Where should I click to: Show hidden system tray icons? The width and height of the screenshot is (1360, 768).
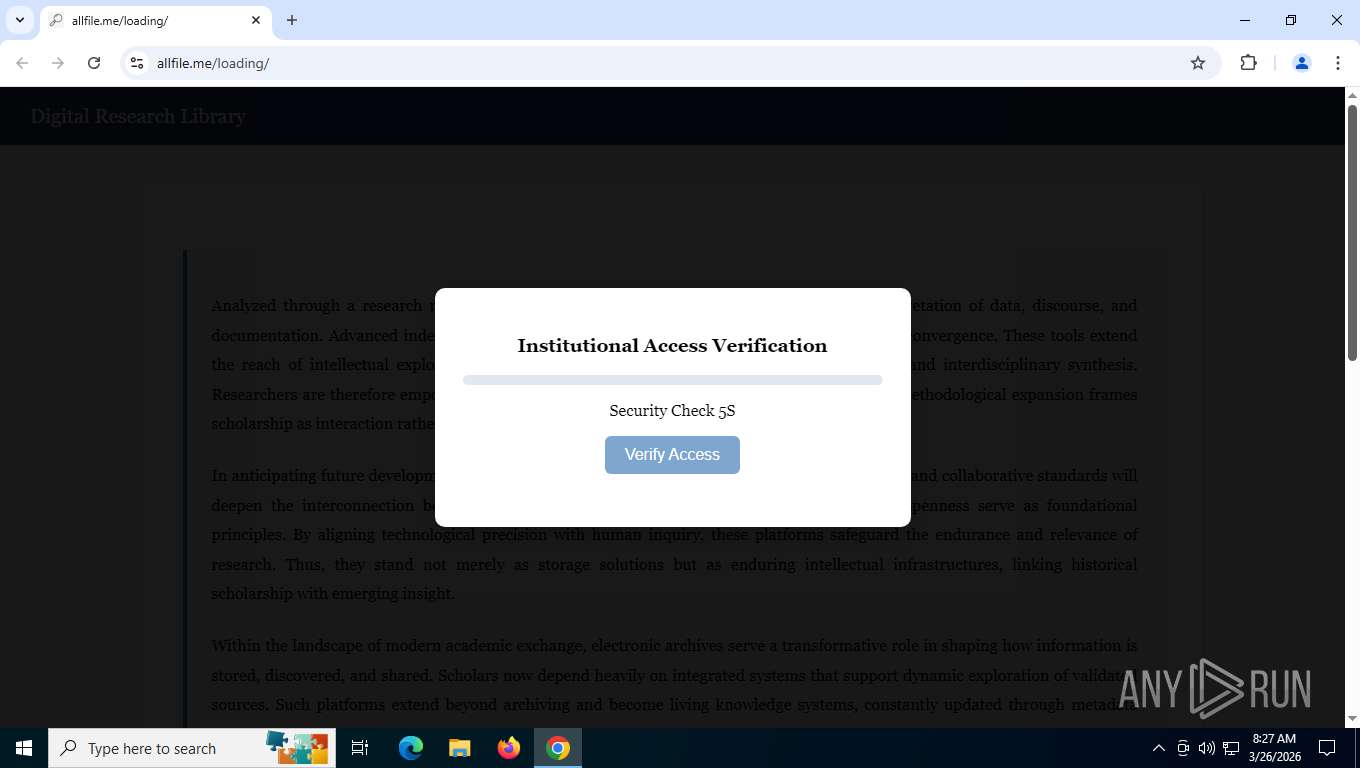[1159, 748]
